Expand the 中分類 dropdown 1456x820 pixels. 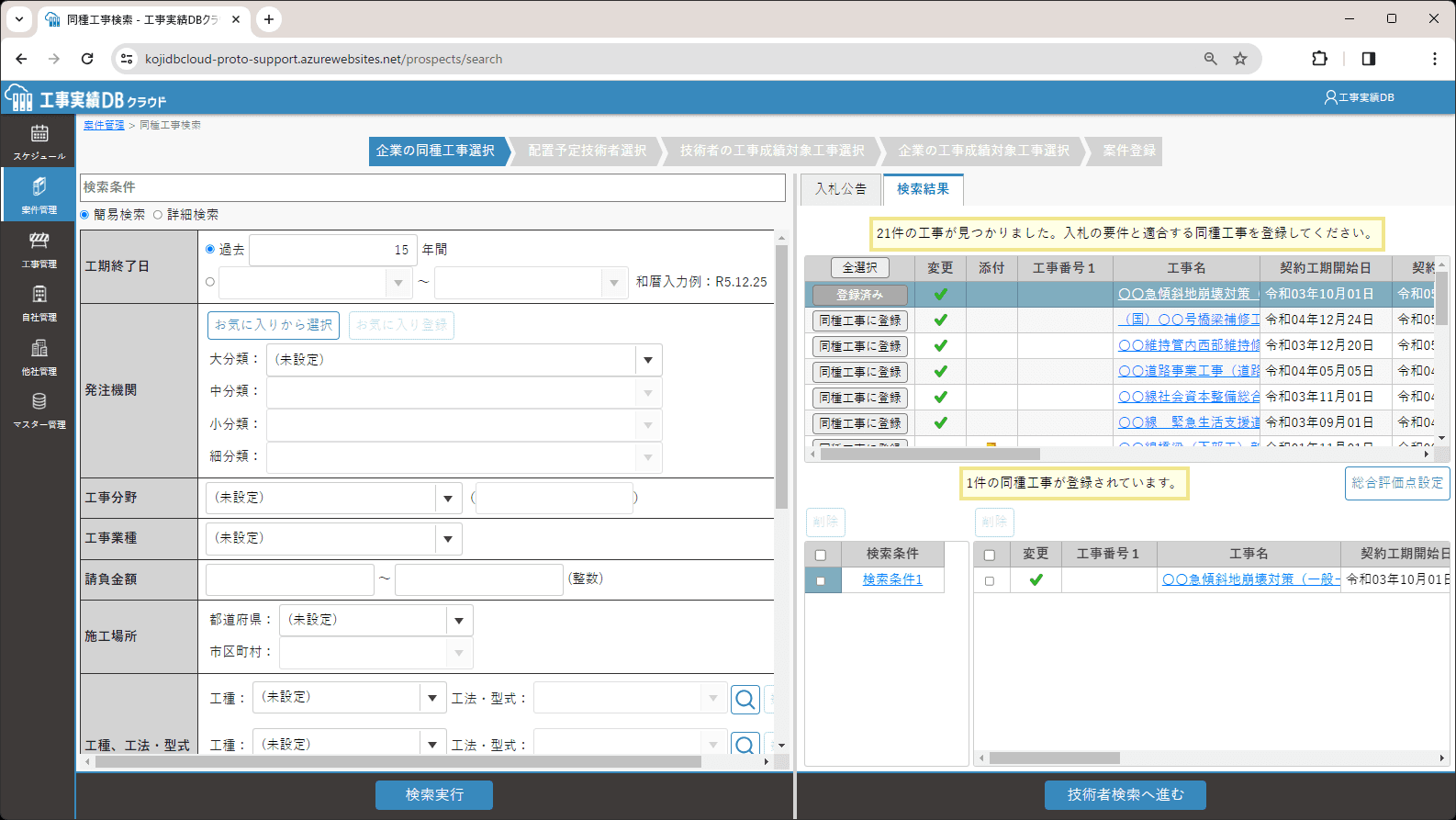pyautogui.click(x=648, y=393)
